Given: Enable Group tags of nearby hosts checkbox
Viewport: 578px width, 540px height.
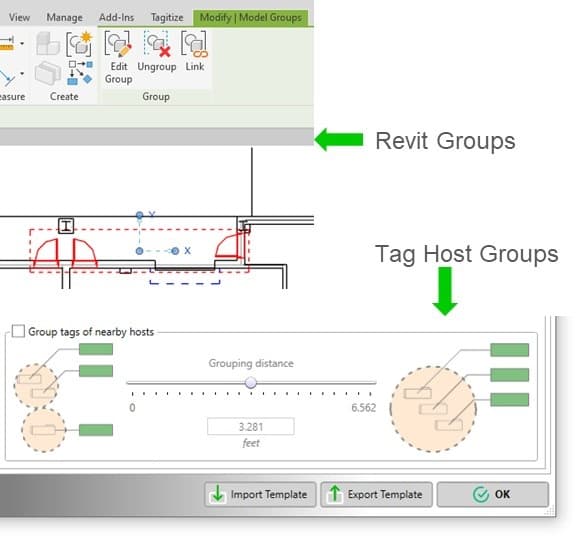Looking at the screenshot, I should pos(18,331).
